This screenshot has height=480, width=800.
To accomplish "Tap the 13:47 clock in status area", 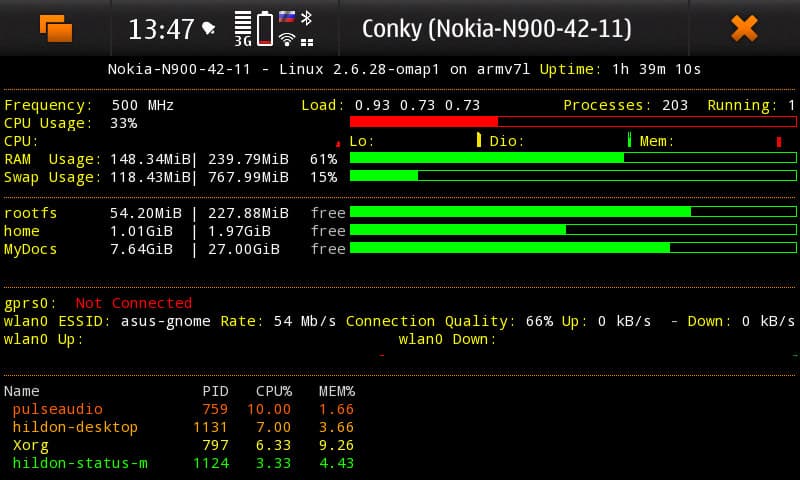I will click(161, 29).
